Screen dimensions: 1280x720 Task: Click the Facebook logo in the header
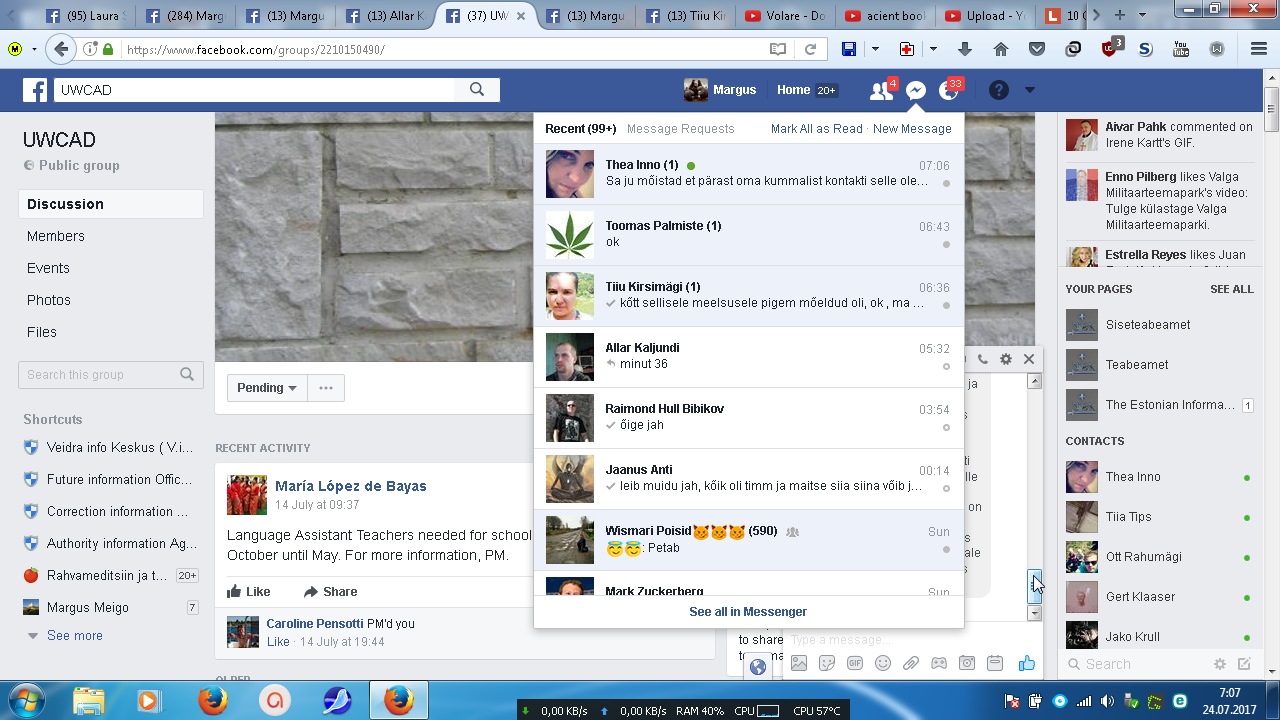click(x=35, y=90)
